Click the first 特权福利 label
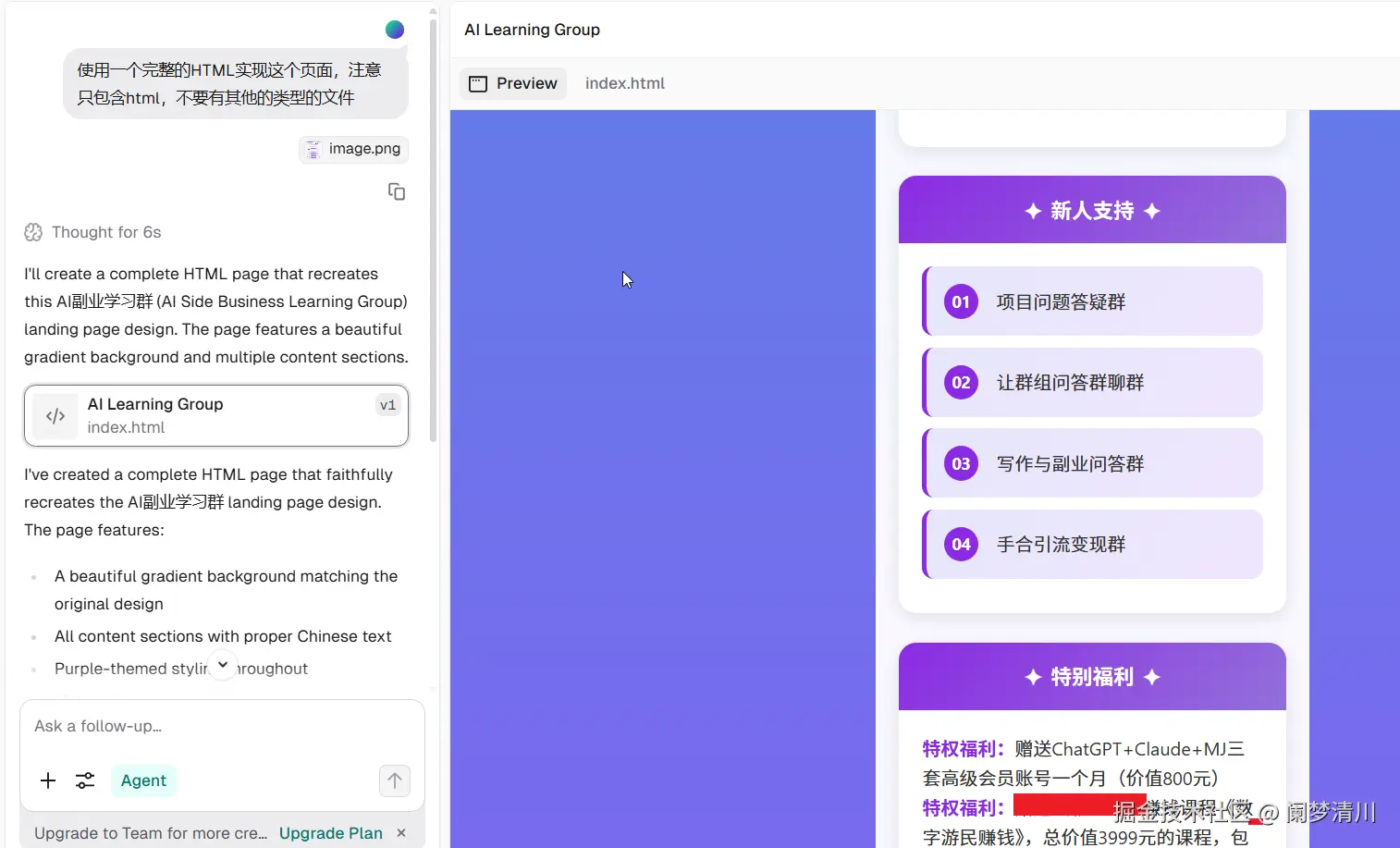The width and height of the screenshot is (1400, 848). click(964, 749)
